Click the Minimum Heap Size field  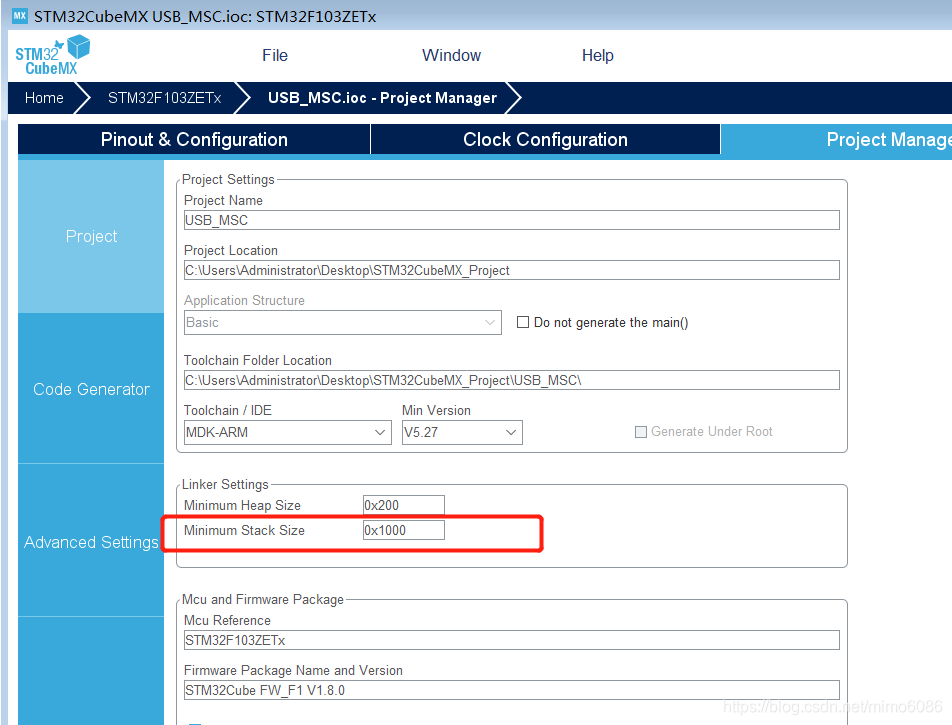point(404,505)
